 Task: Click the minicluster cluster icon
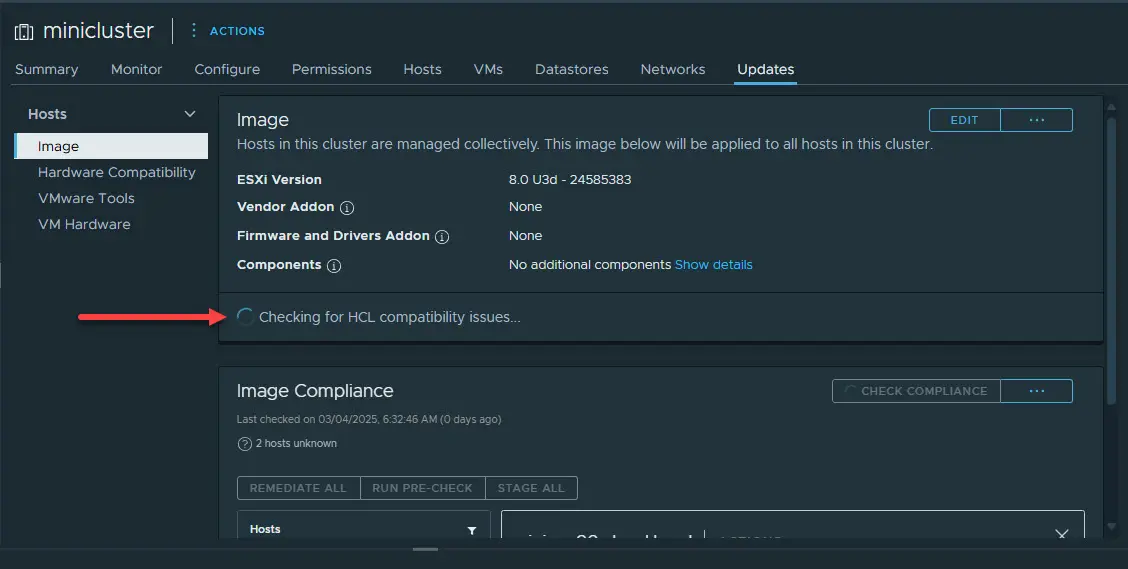pyautogui.click(x=24, y=32)
